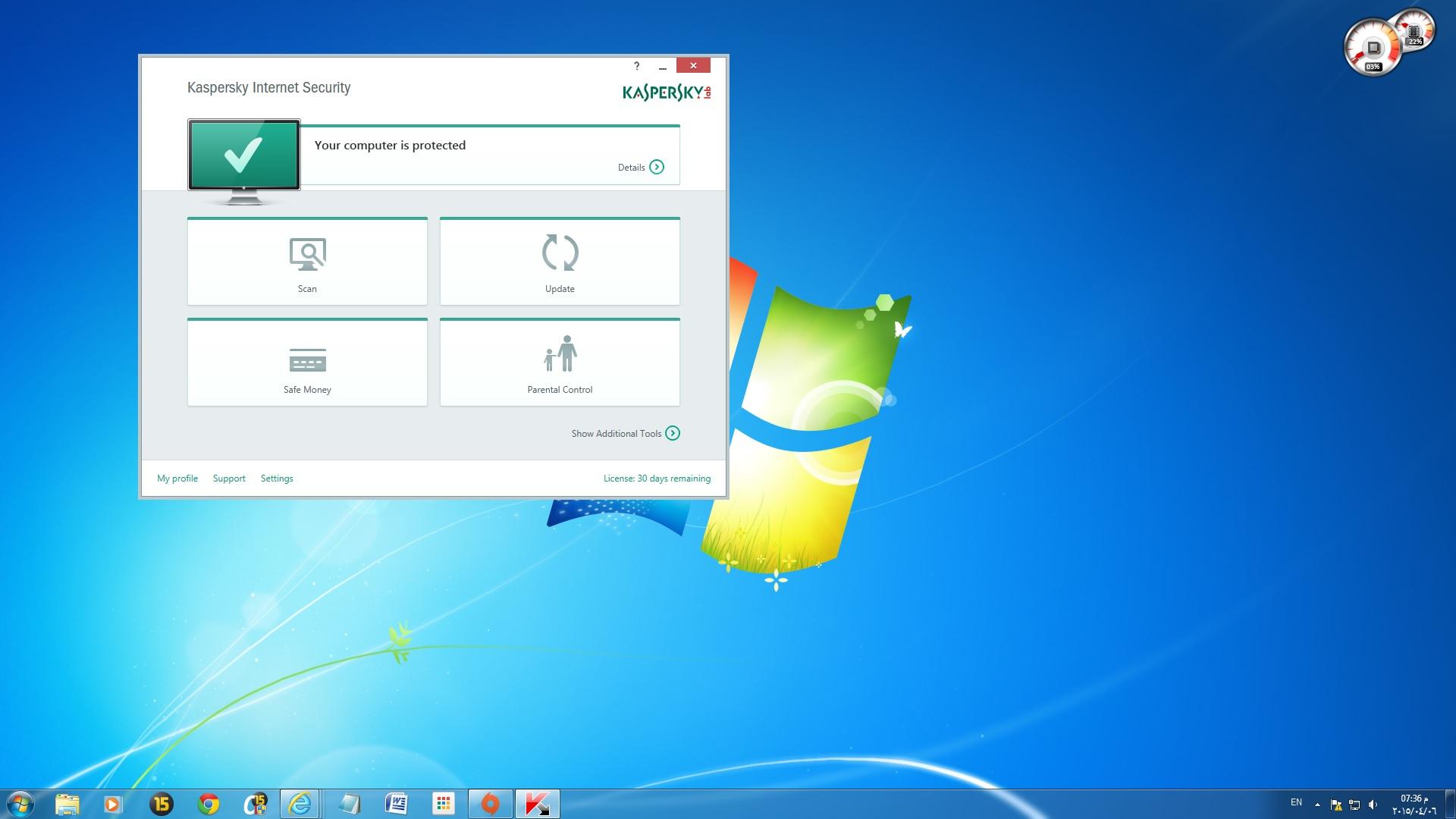Open the Windows Start menu
Viewport: 1456px width, 819px height.
pyautogui.click(x=20, y=804)
